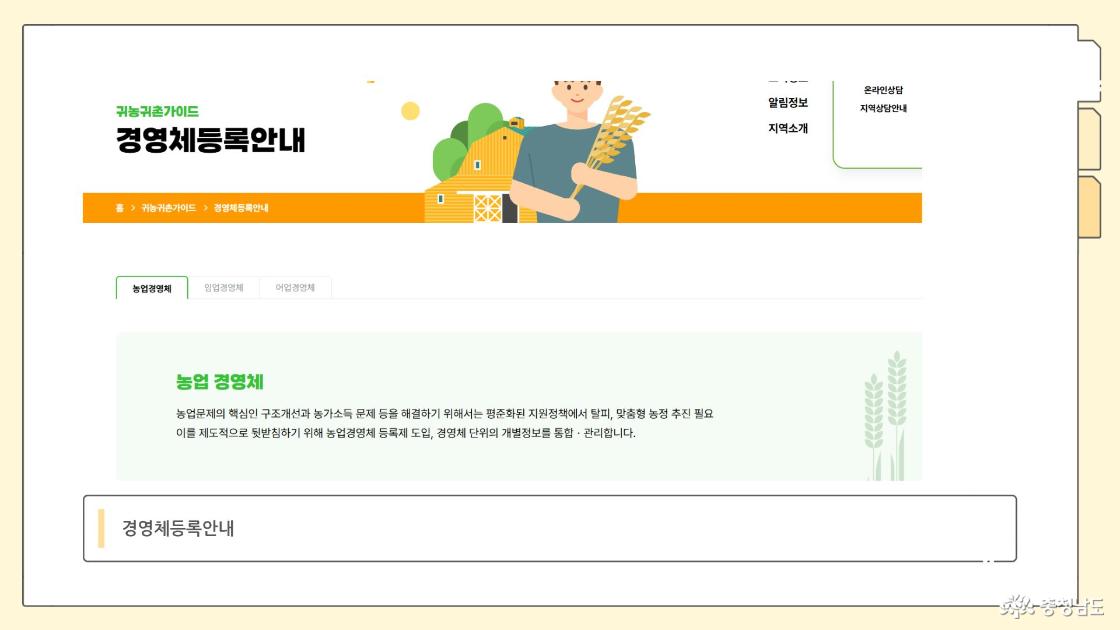Switch to the 임업경영체 tab
Viewport: 1120px width, 630px height.
point(224,288)
